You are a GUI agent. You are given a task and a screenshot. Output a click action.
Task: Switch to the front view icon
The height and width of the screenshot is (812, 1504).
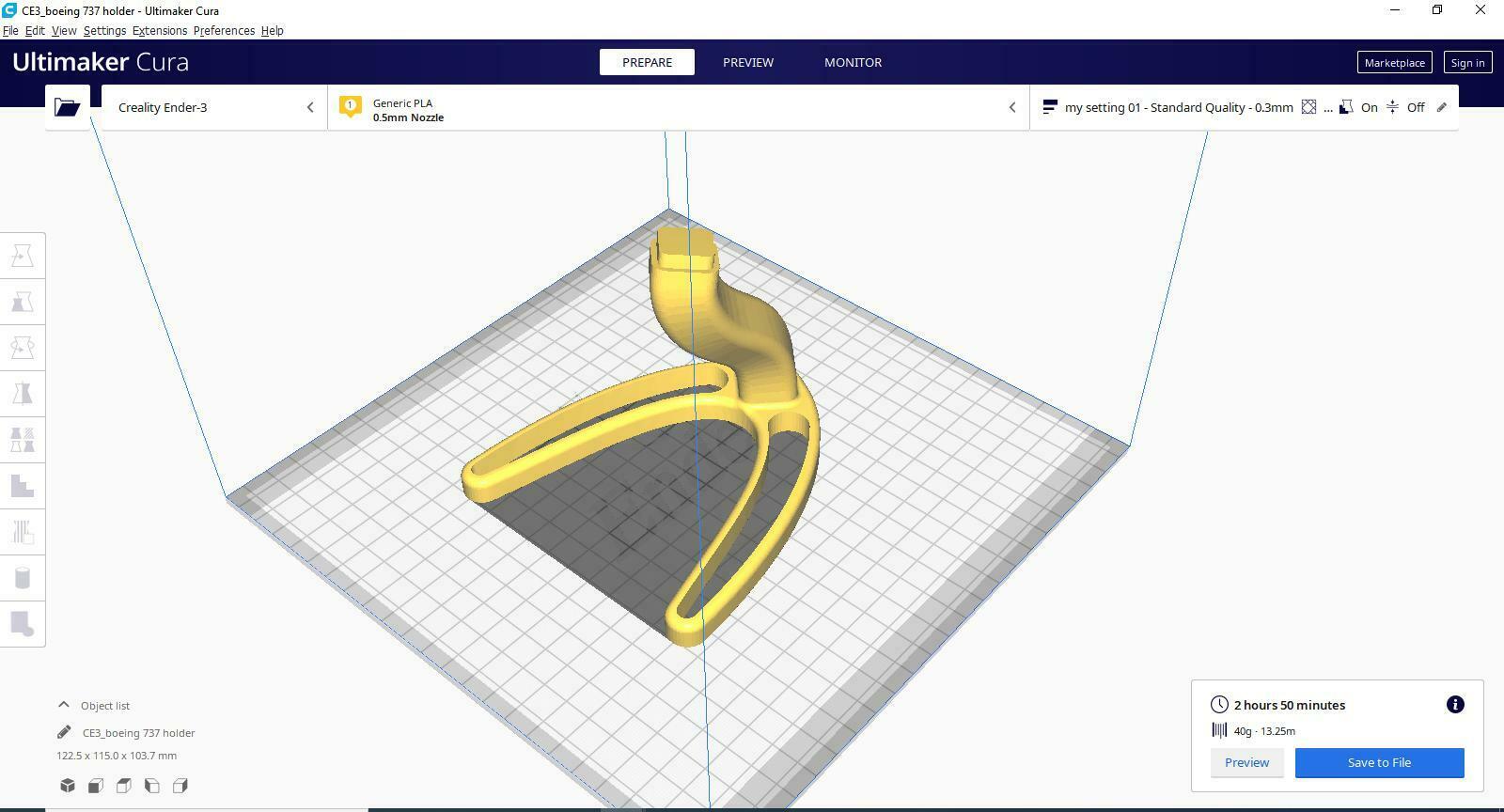(x=96, y=786)
